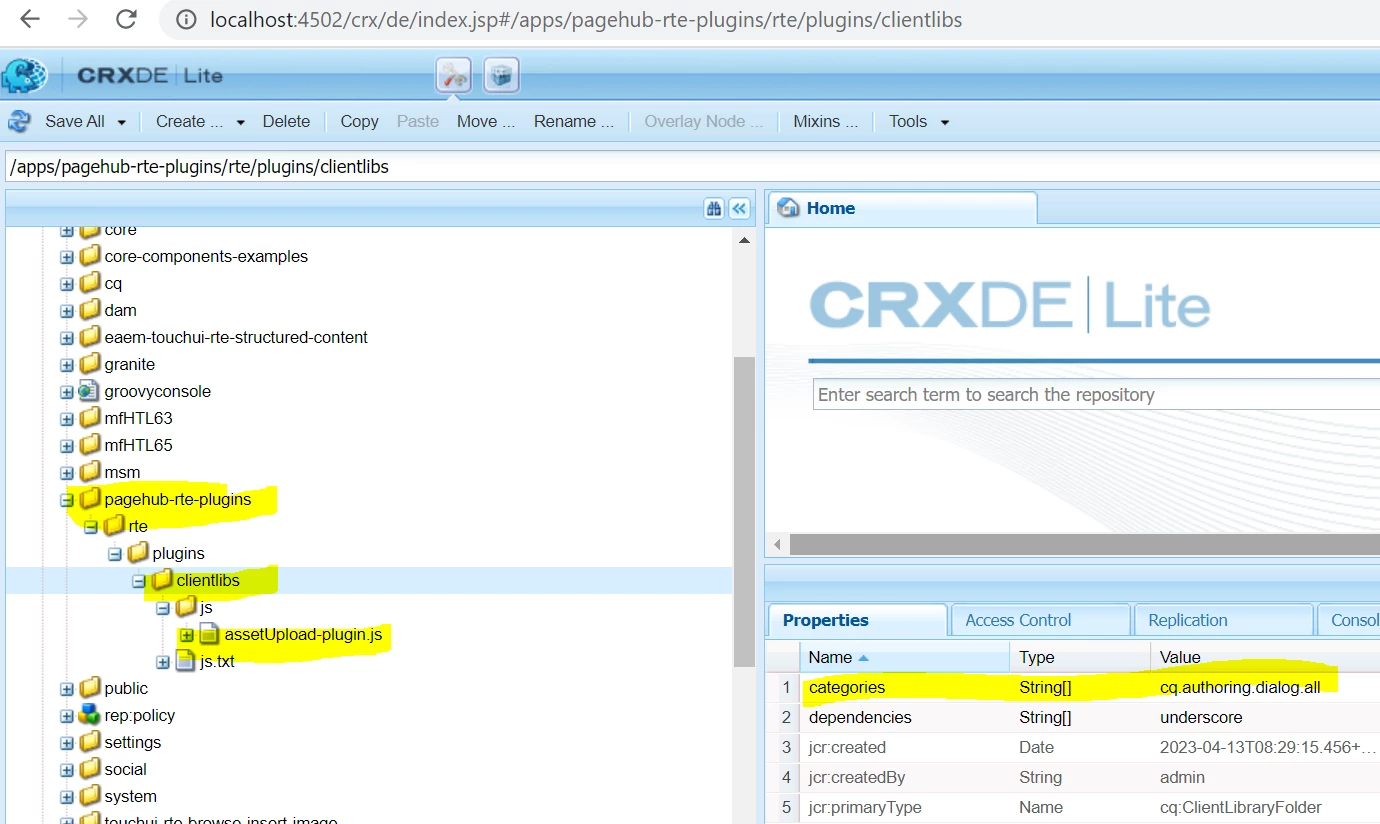The width and height of the screenshot is (1380, 824).
Task: Click the Rename toolbar button
Action: (573, 121)
